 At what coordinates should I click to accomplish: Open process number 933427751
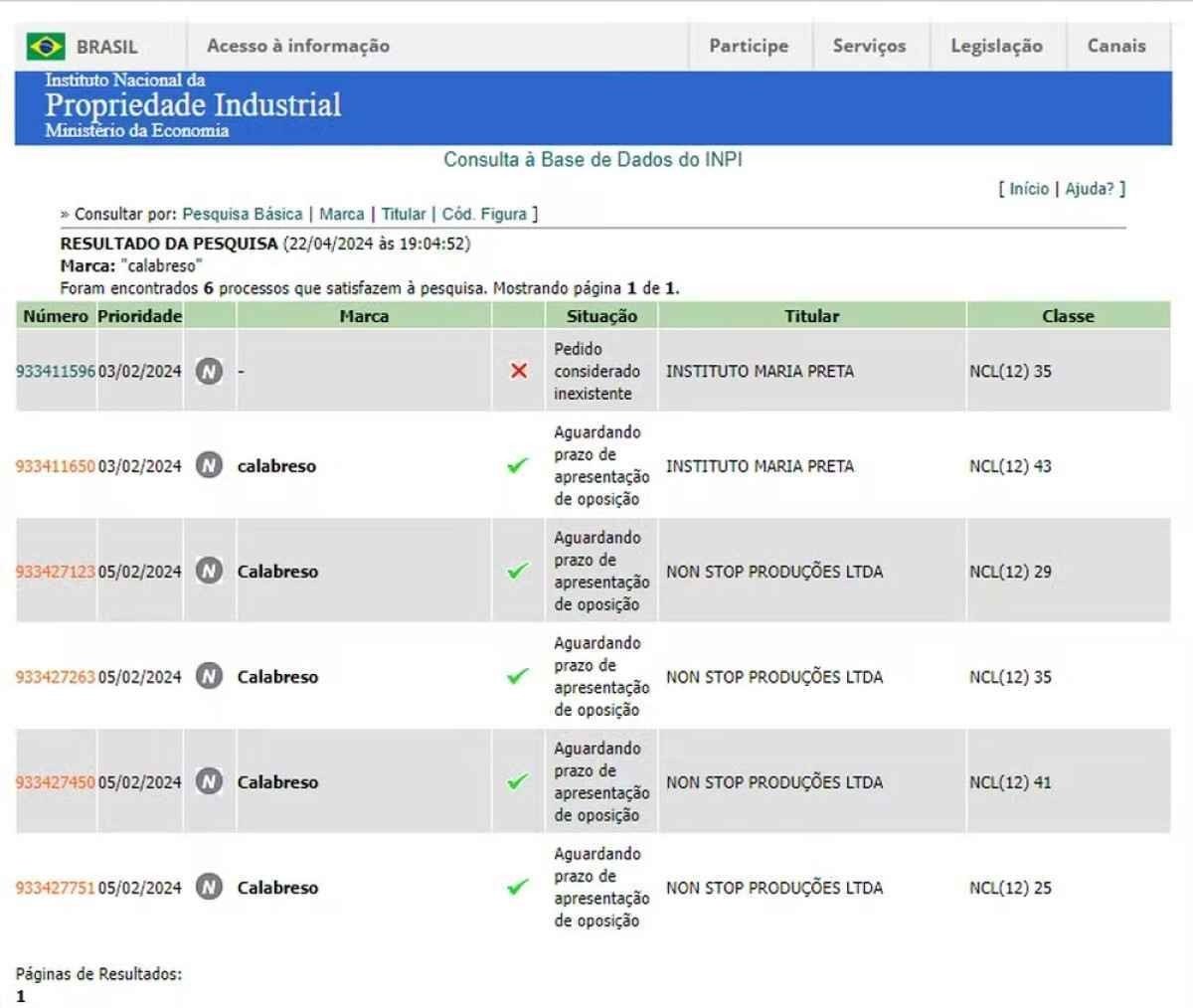coord(56,888)
